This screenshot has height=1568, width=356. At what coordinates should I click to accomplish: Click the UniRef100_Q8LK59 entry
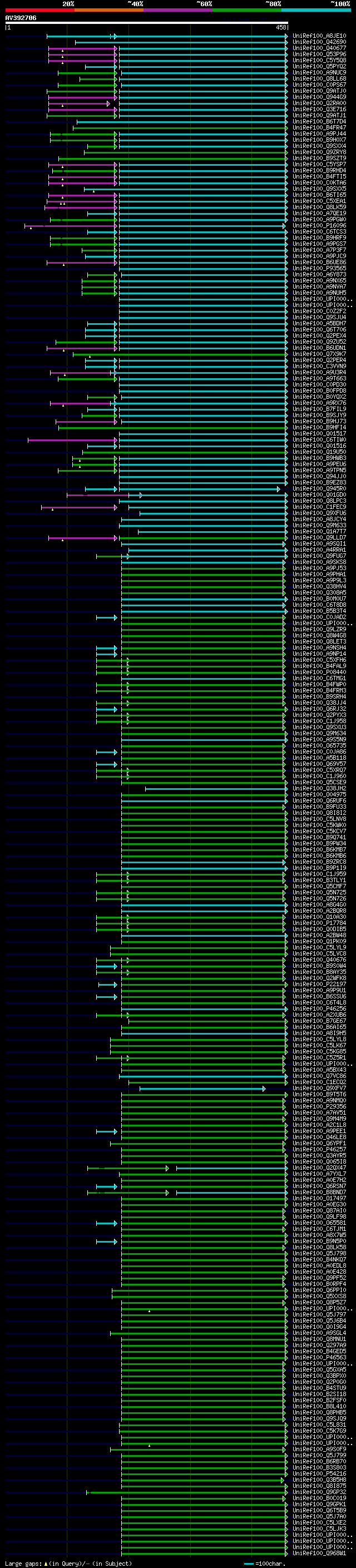(319, 207)
